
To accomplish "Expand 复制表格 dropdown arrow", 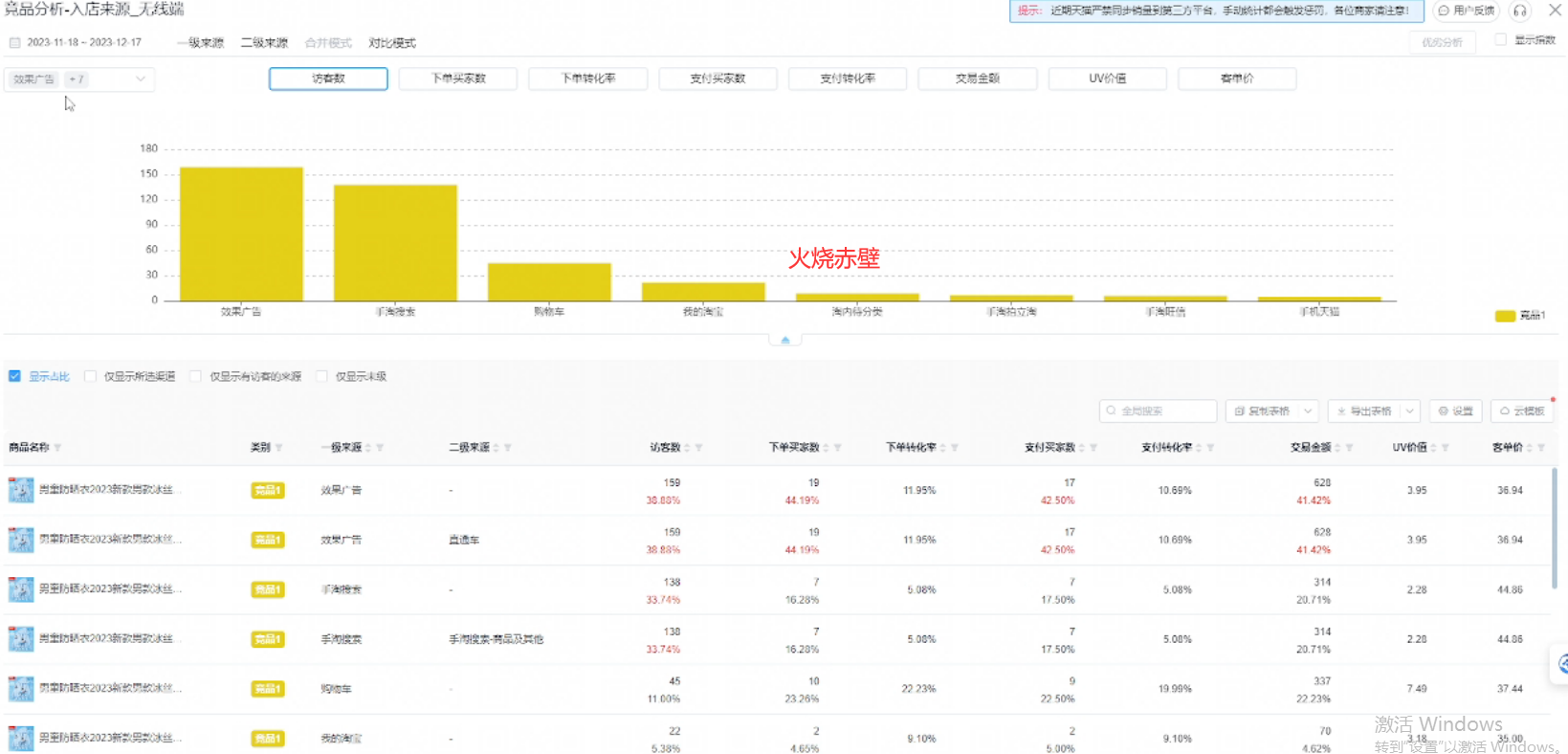I will click(x=1308, y=410).
